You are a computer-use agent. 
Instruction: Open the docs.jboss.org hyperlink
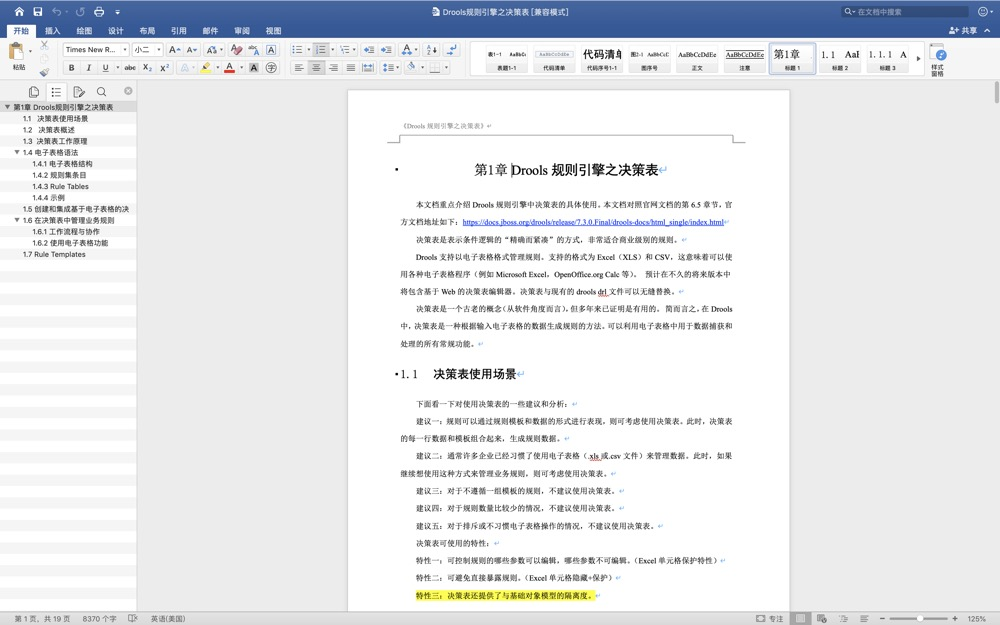click(593, 222)
